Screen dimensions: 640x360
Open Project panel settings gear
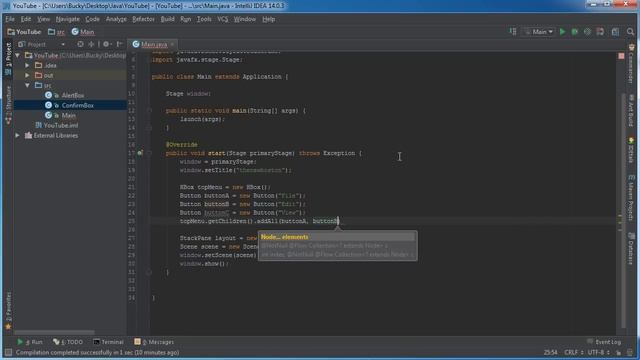(106, 44)
